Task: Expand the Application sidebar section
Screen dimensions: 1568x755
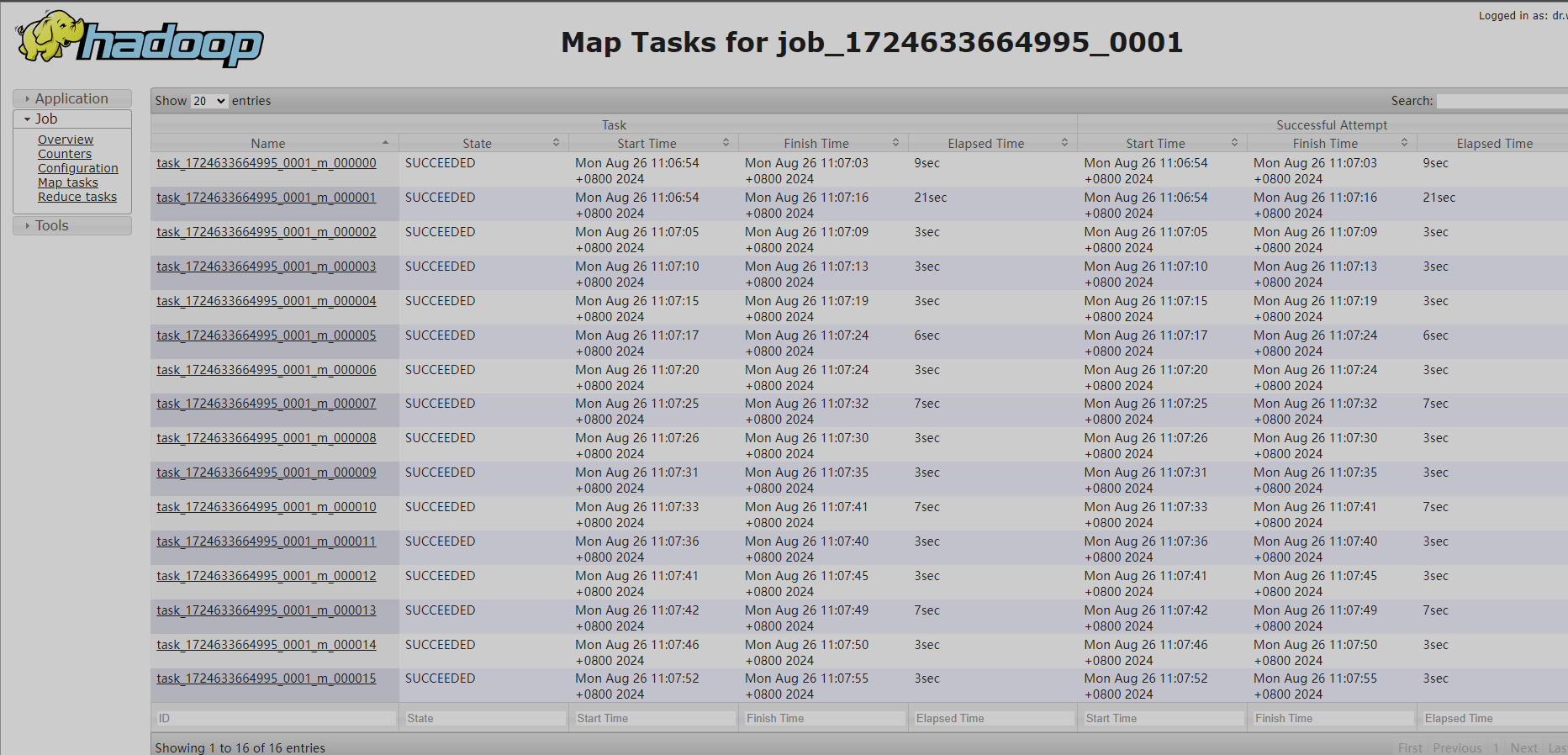Action: pos(72,98)
